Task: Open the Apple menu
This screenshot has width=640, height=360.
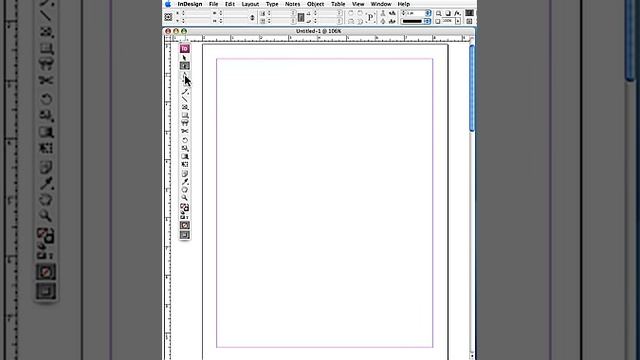Action: [x=168, y=4]
